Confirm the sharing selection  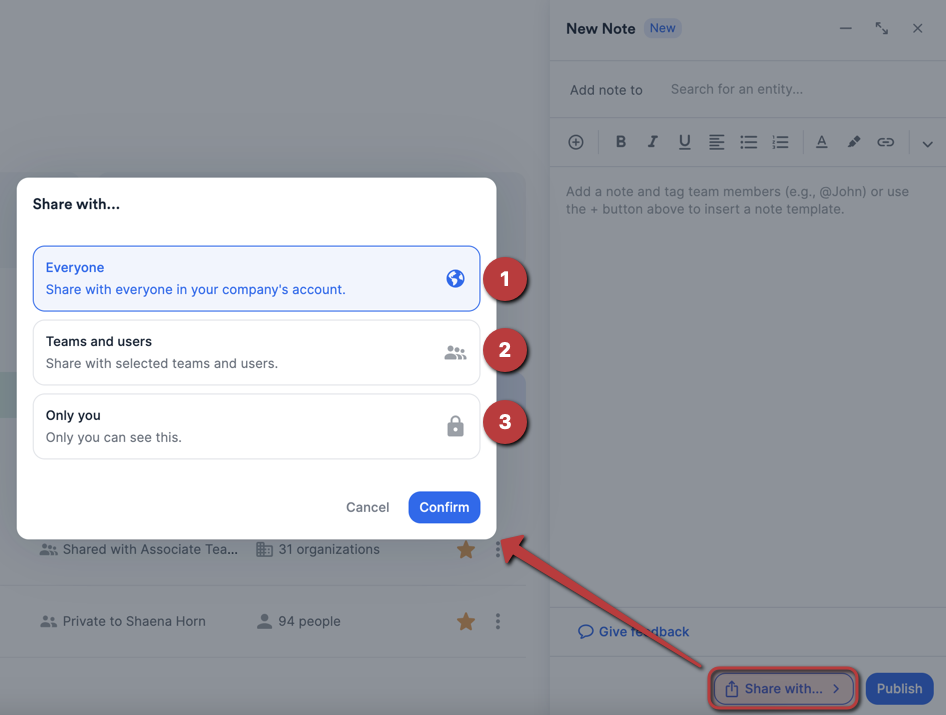444,507
